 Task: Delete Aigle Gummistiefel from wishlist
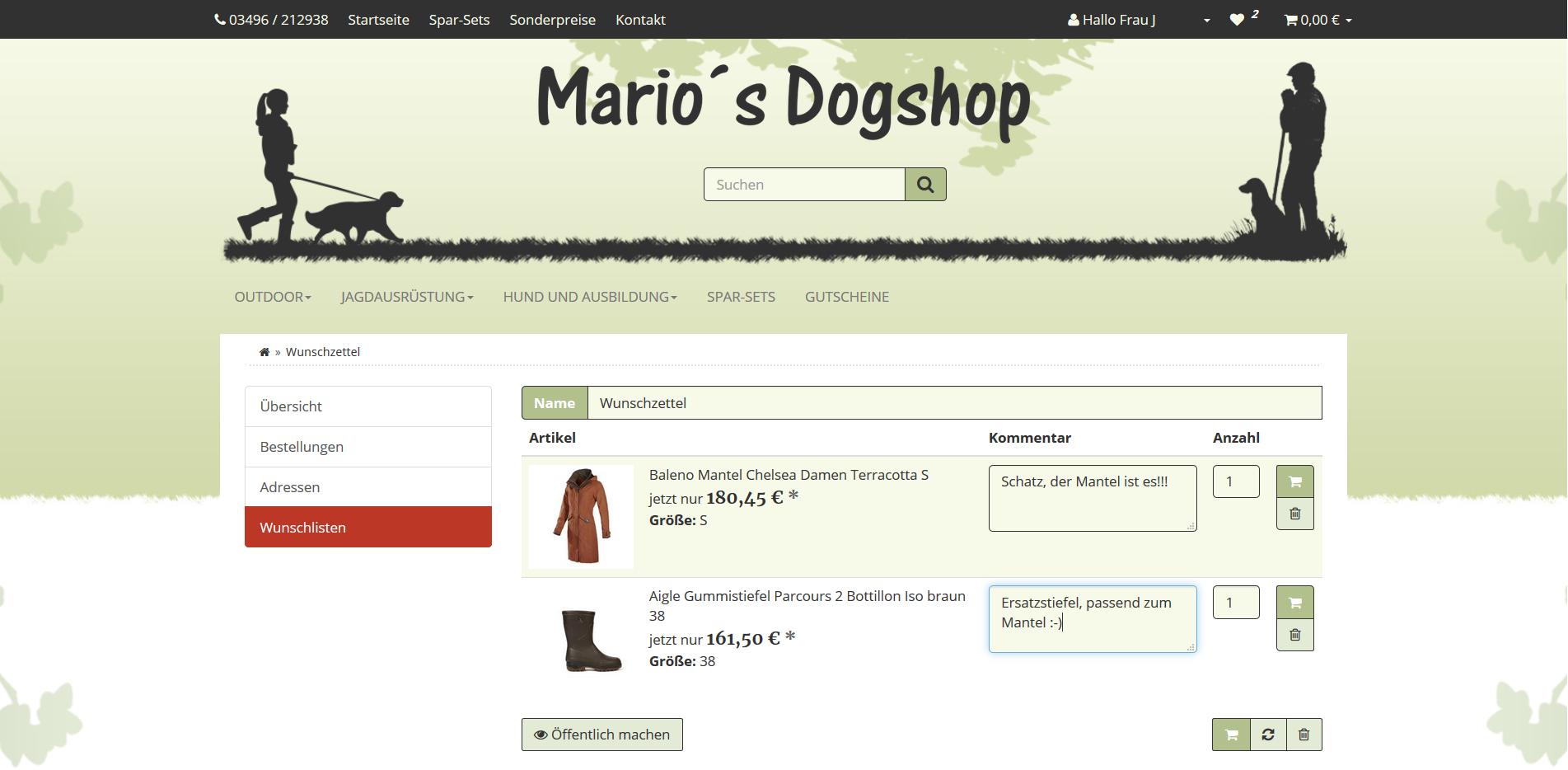[1295, 635]
